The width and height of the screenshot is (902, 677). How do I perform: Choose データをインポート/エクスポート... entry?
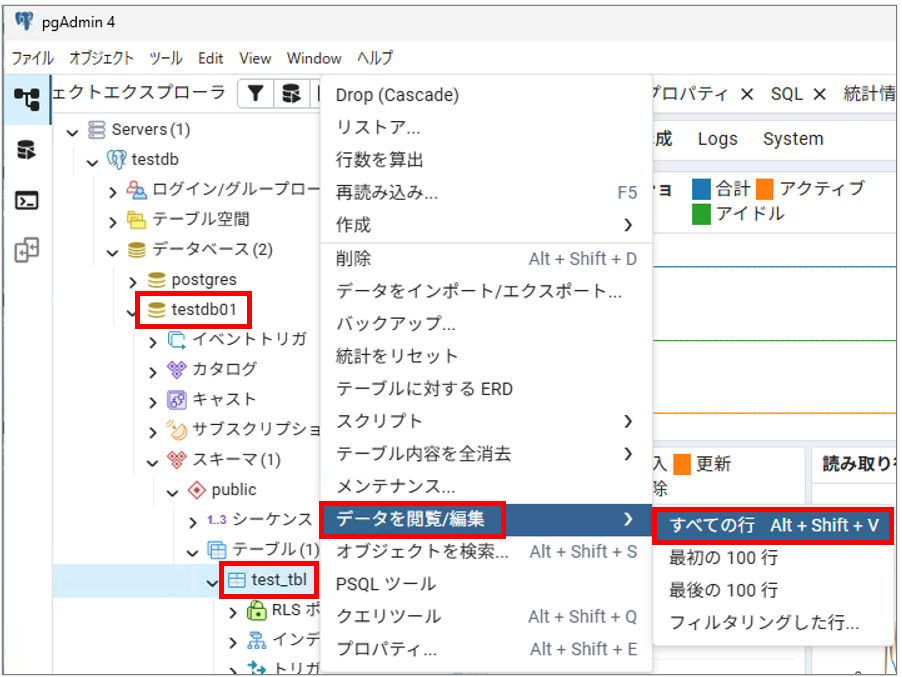(486, 291)
